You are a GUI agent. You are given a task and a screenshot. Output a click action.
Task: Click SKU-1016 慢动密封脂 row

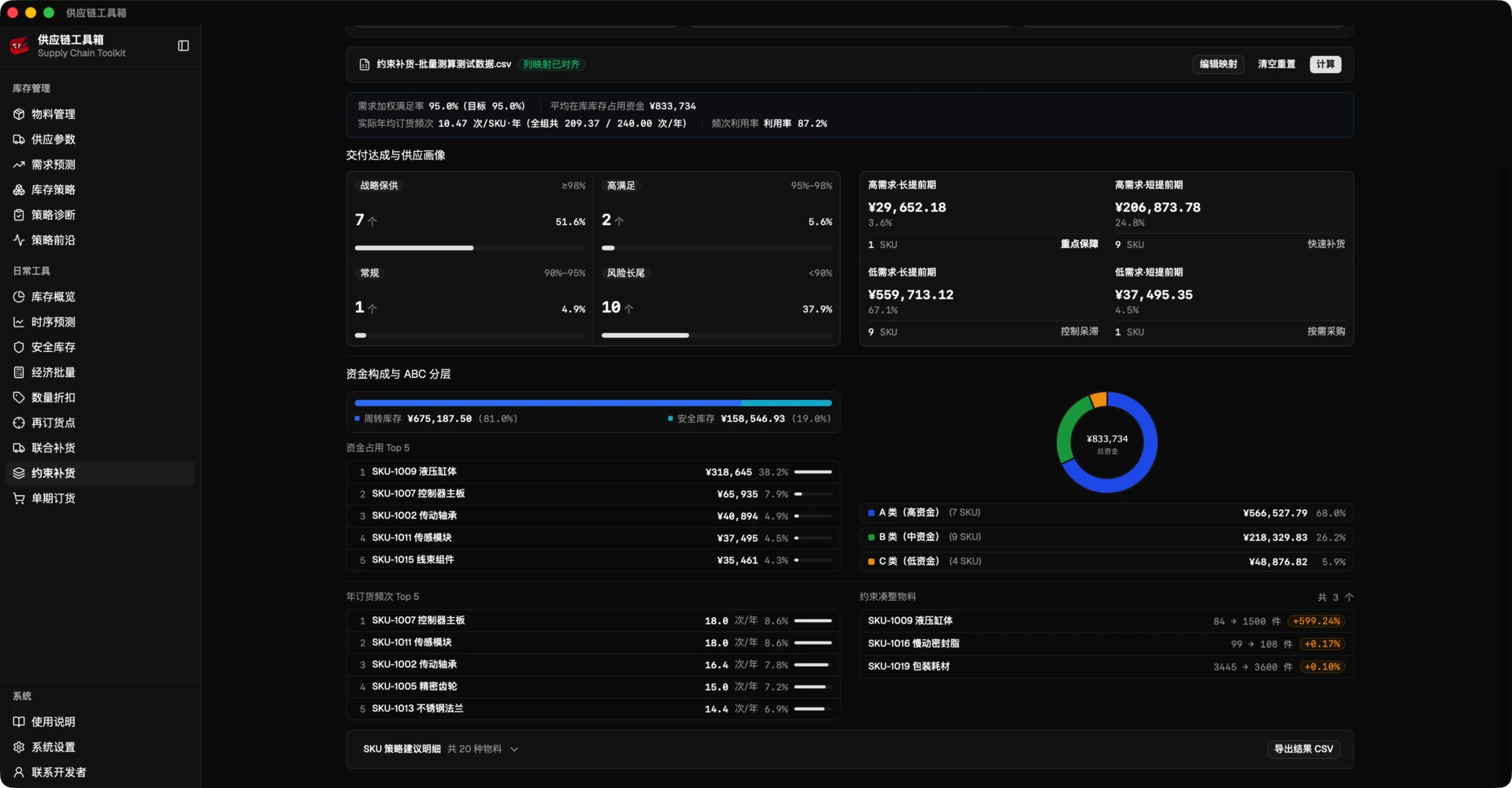[1106, 644]
